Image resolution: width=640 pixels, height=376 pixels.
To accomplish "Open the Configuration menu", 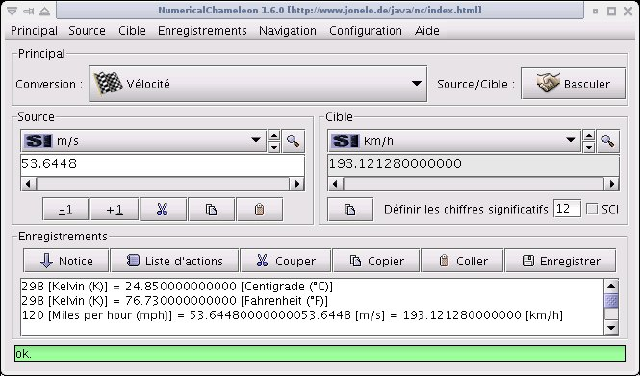I will tap(365, 31).
